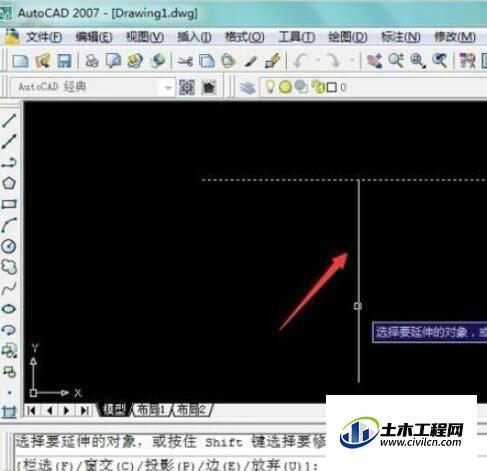487x471 pixels.
Task: Go to next layout tab arrow
Action: [66, 410]
